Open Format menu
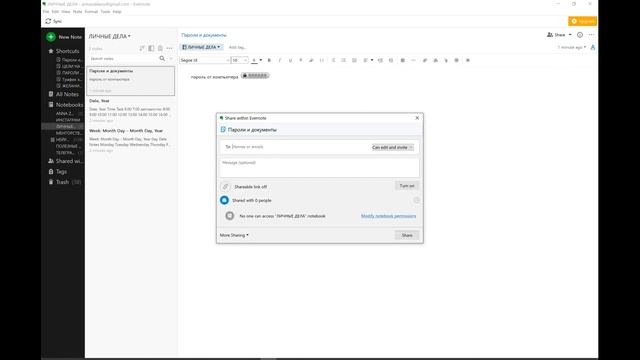 coord(91,11)
